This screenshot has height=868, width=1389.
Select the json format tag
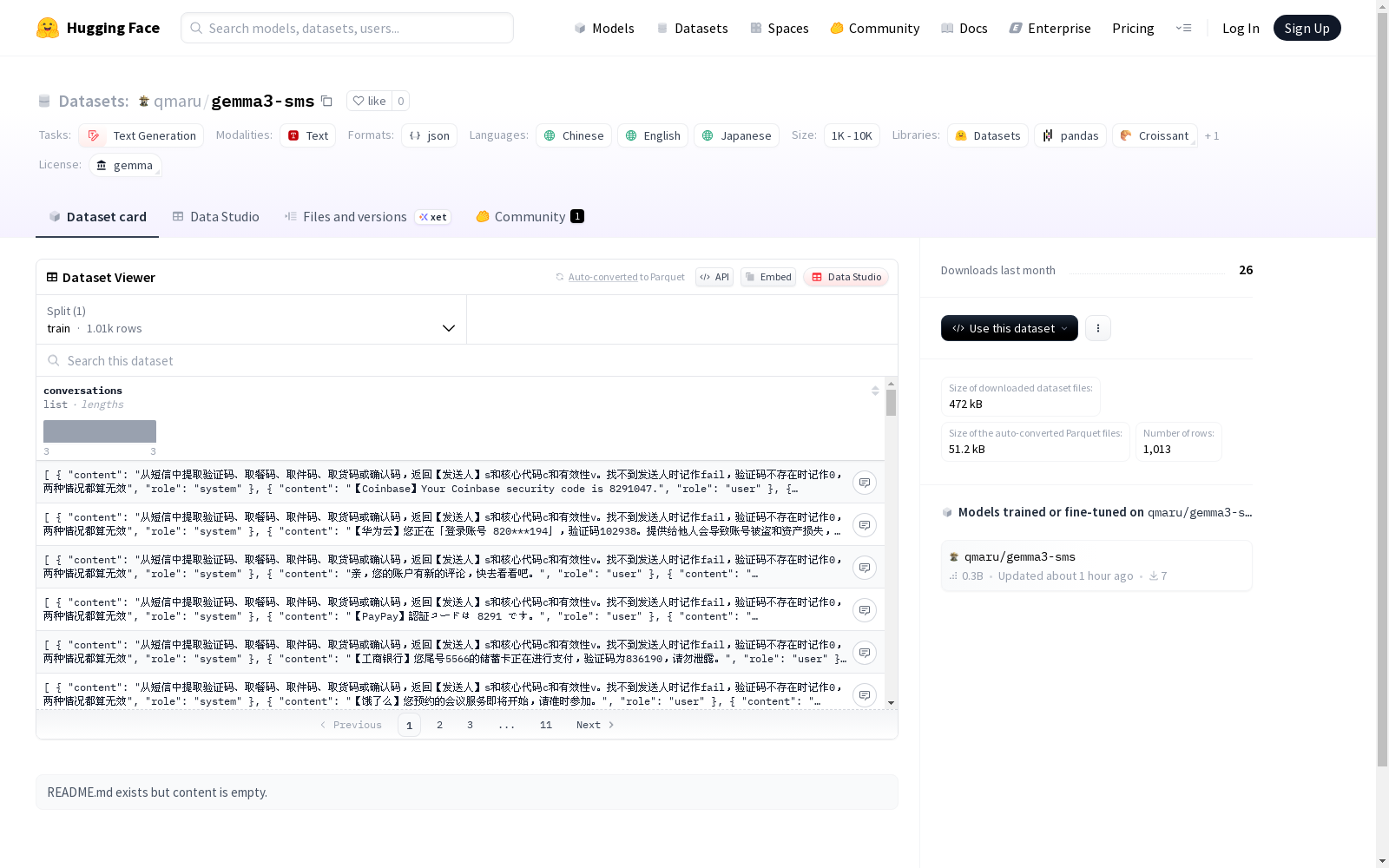click(429, 135)
